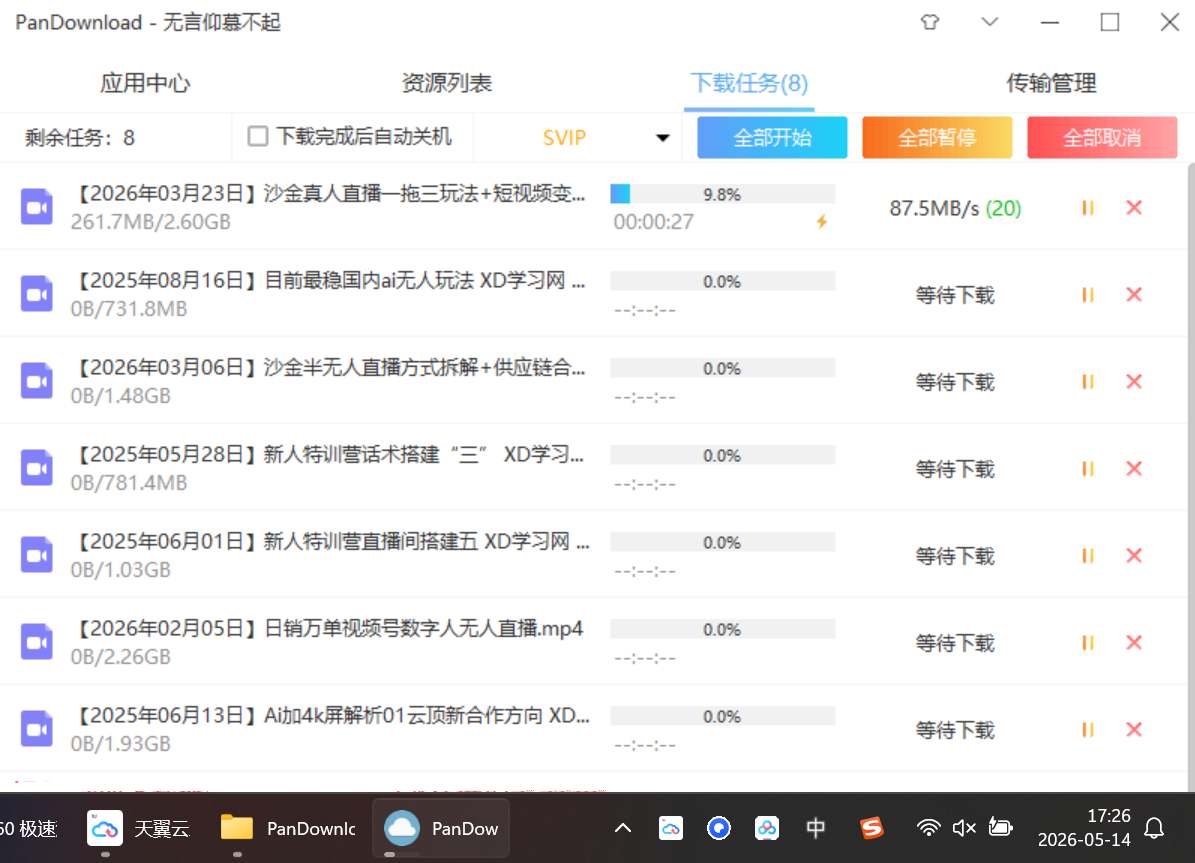Click the 剩余任务: 8 label
This screenshot has width=1195, height=863.
tap(79, 138)
